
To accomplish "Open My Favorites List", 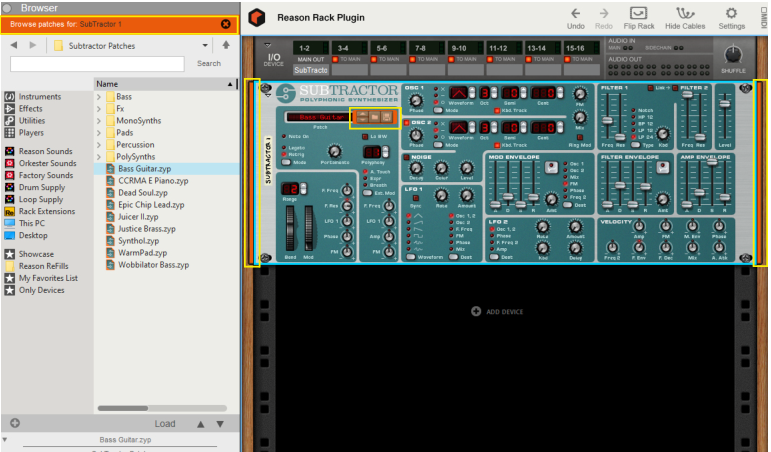I will 48,278.
